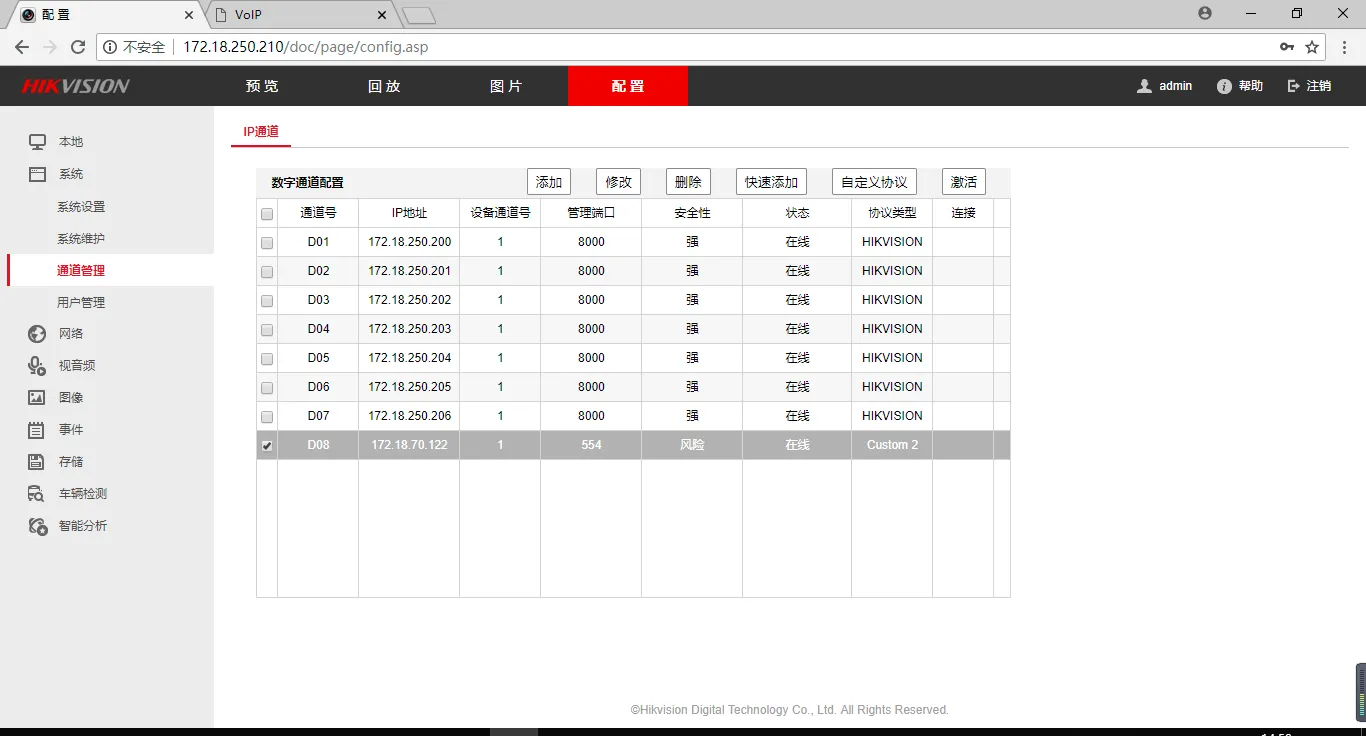Uncheck the D08 channel row checkbox
This screenshot has height=736, width=1366.
coord(266,445)
